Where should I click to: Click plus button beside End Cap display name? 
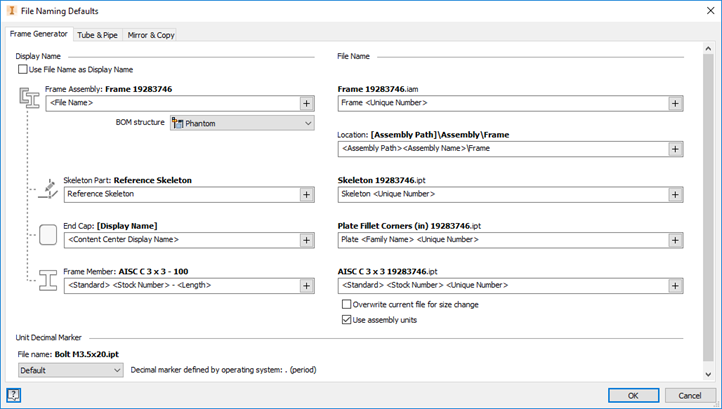click(x=307, y=240)
